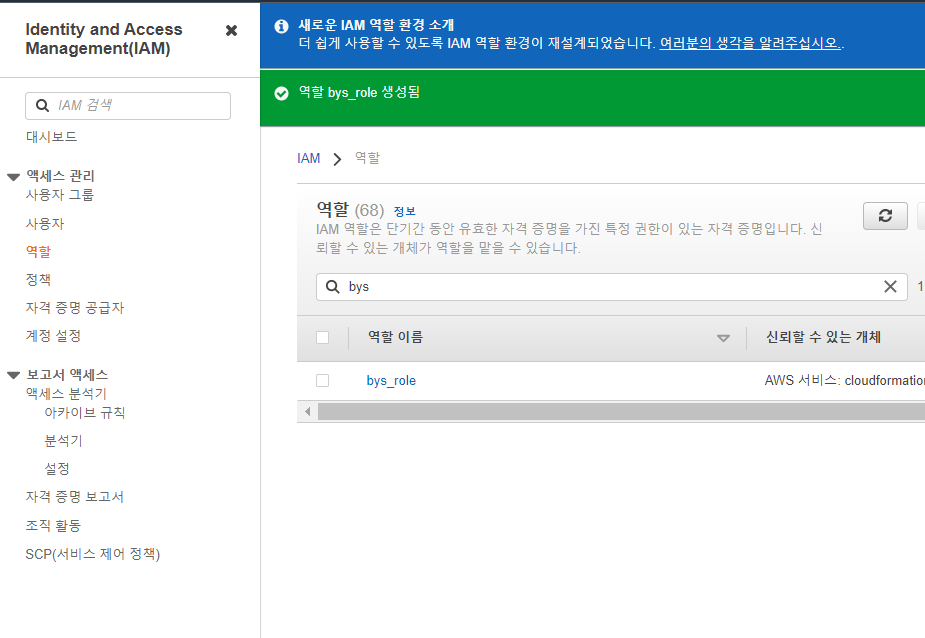The height and width of the screenshot is (638, 925).
Task: Click left arrow of horizontal scrollbar
Action: click(307, 411)
